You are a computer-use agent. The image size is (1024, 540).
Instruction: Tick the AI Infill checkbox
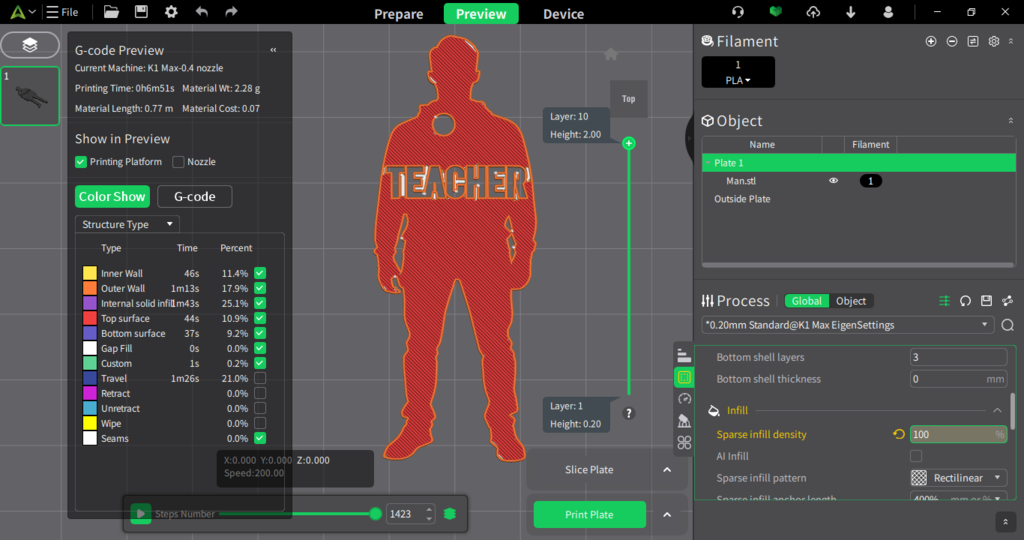[916, 456]
